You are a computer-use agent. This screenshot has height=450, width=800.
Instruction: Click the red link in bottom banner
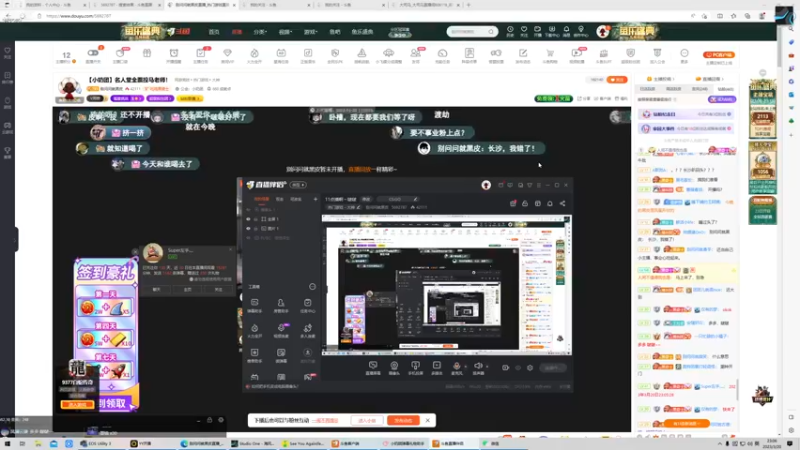click(326, 420)
